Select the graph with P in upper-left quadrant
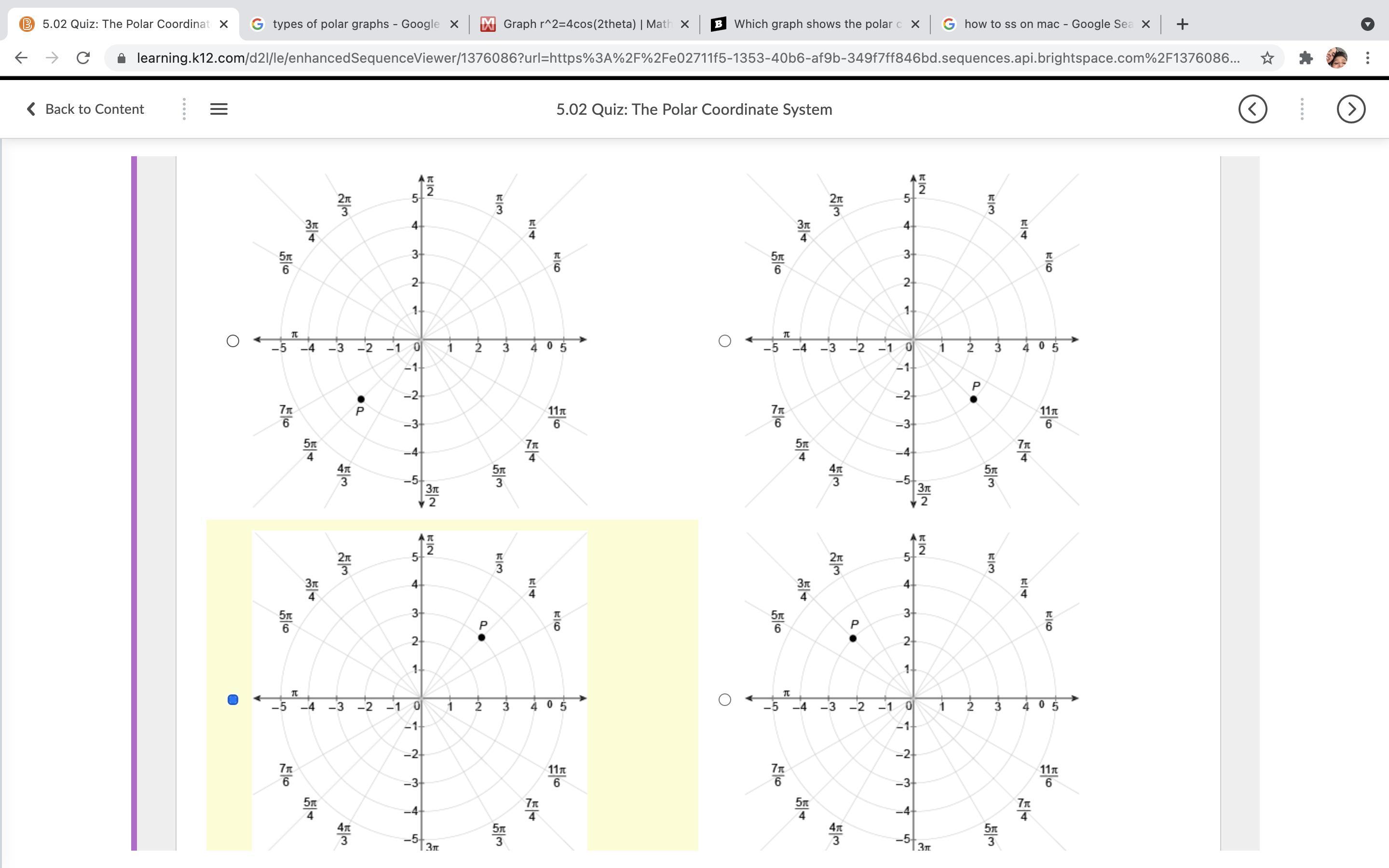The image size is (1389, 868). point(724,700)
